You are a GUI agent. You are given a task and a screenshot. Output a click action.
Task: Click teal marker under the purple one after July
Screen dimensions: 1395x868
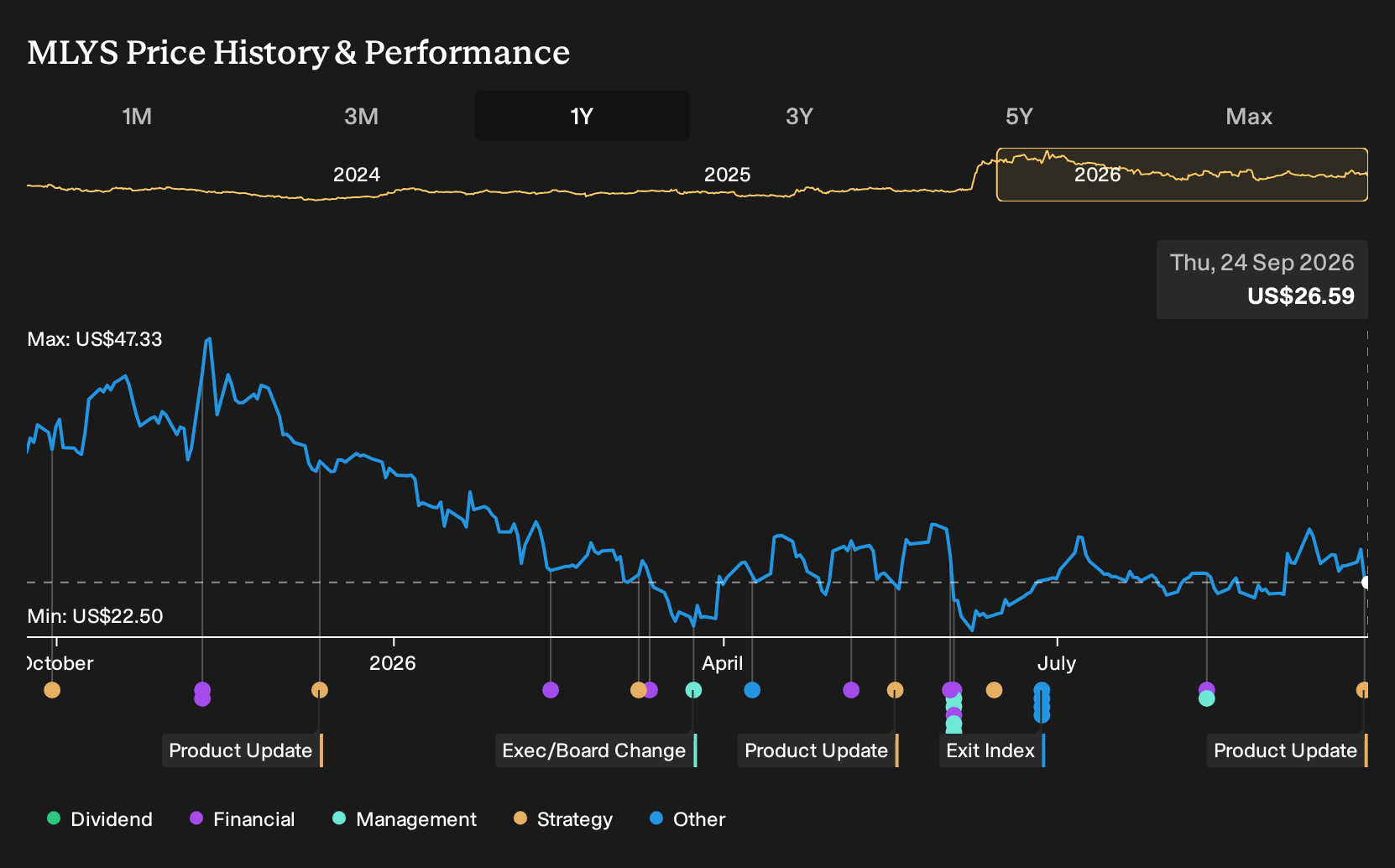click(x=1206, y=698)
